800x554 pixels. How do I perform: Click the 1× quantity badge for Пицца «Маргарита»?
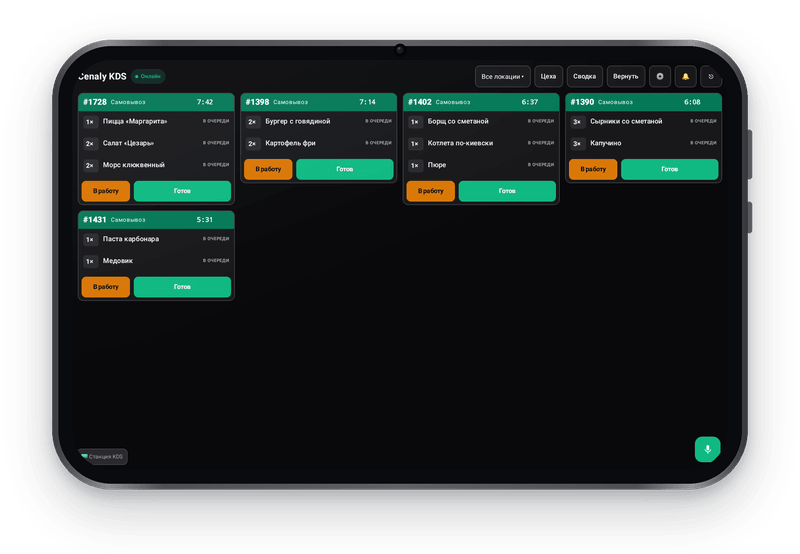tap(90, 122)
